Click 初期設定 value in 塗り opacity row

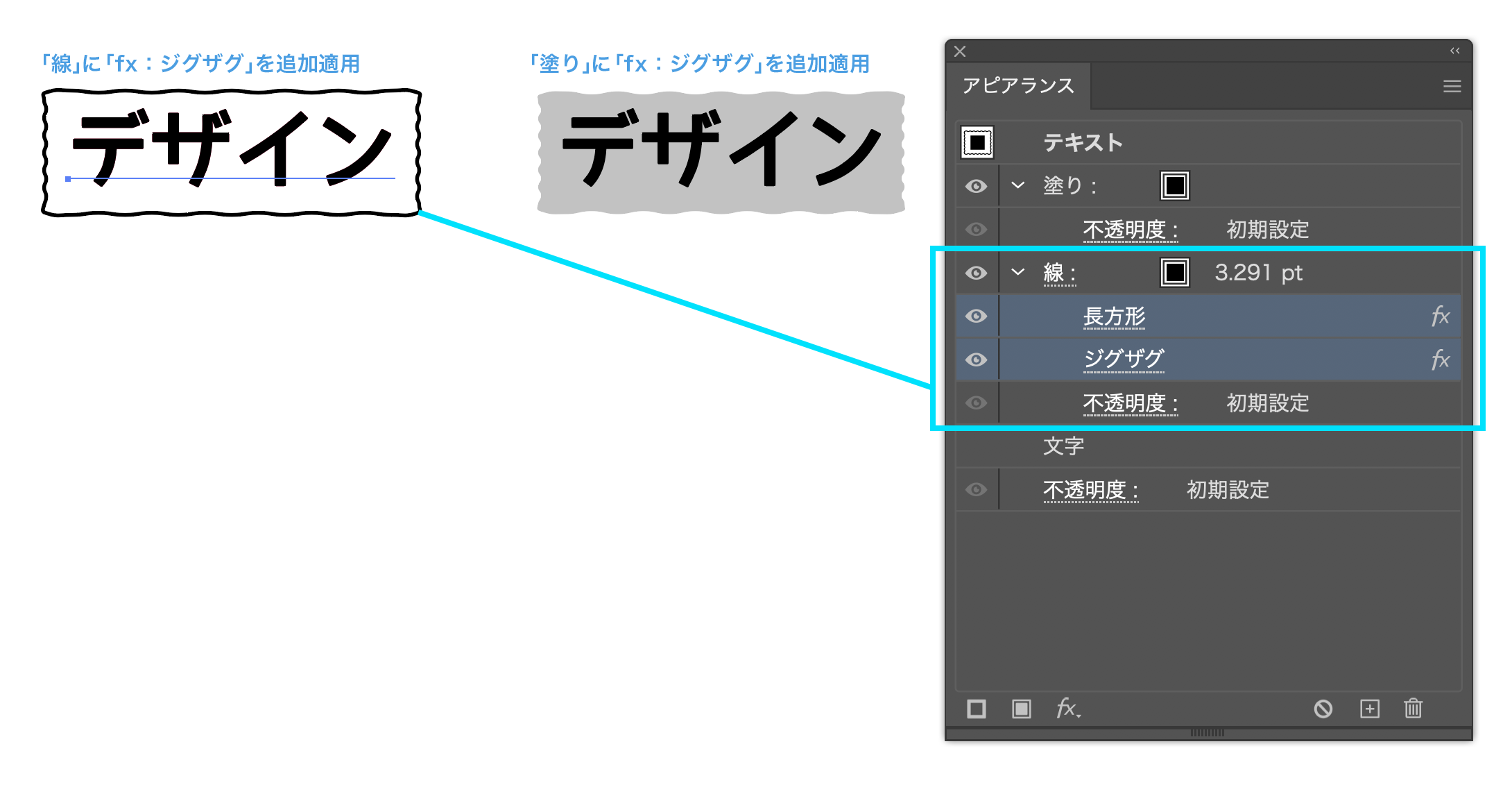[1268, 230]
